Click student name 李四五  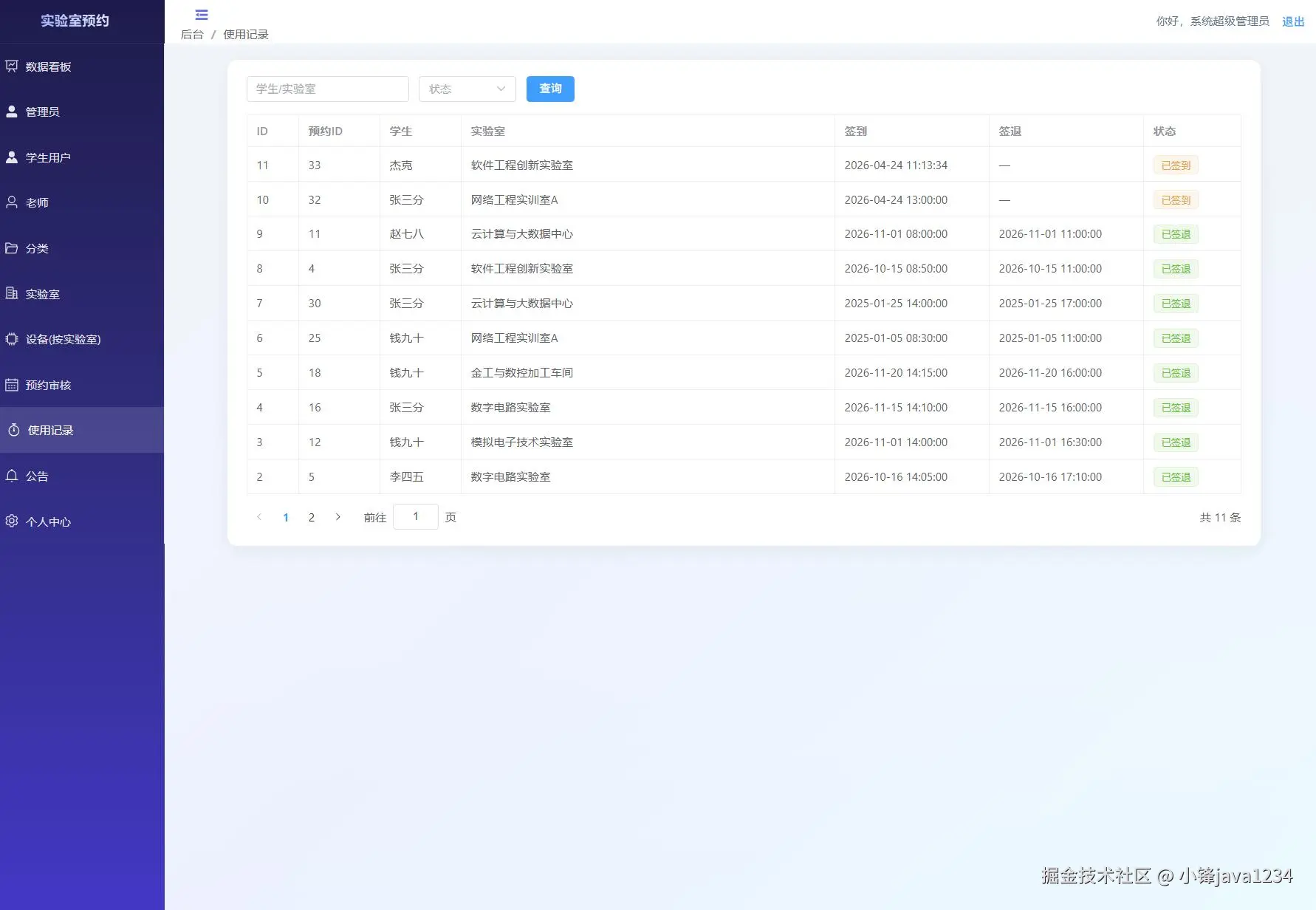pyautogui.click(x=407, y=477)
